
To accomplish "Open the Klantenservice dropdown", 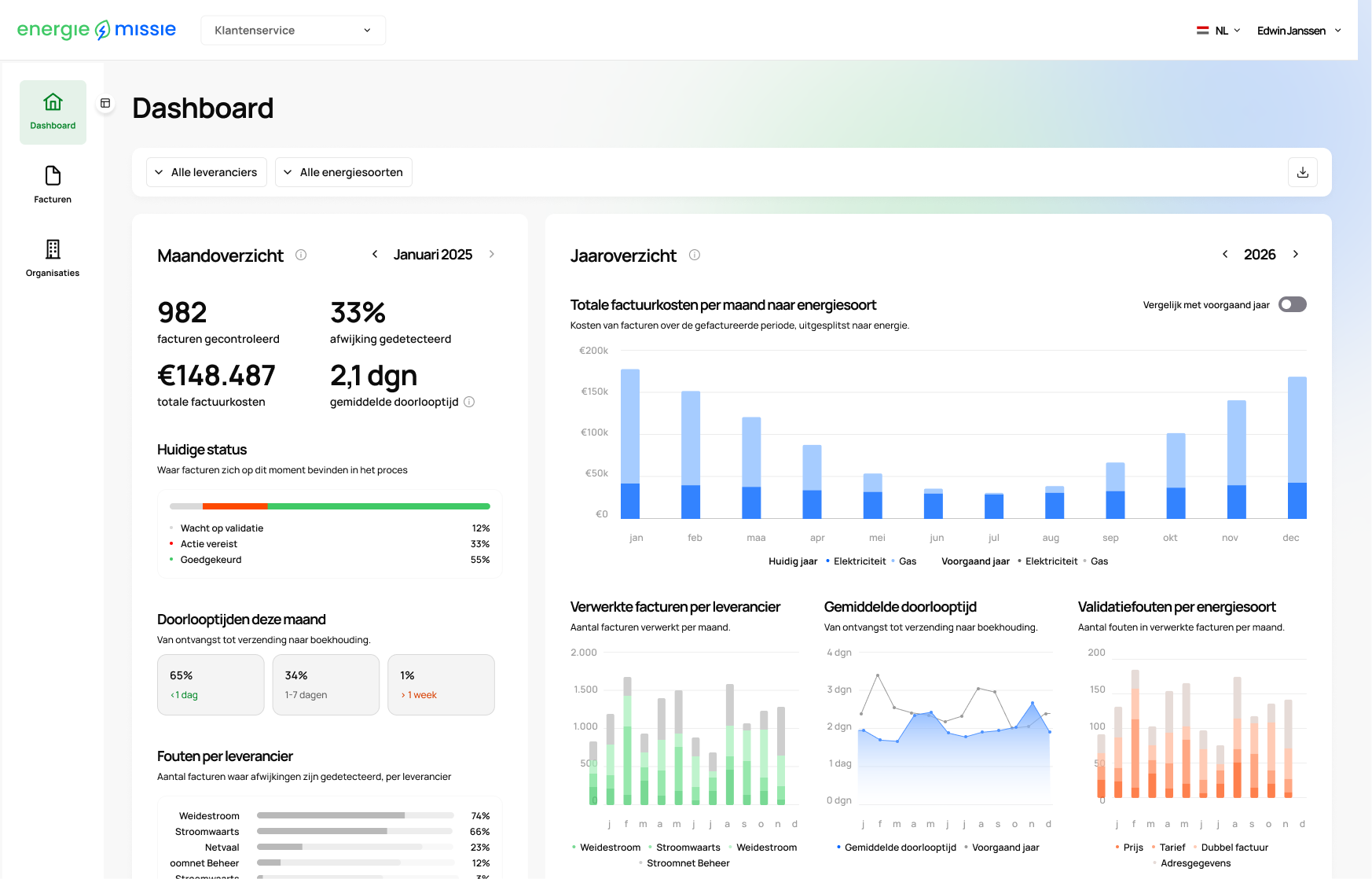I will click(293, 30).
